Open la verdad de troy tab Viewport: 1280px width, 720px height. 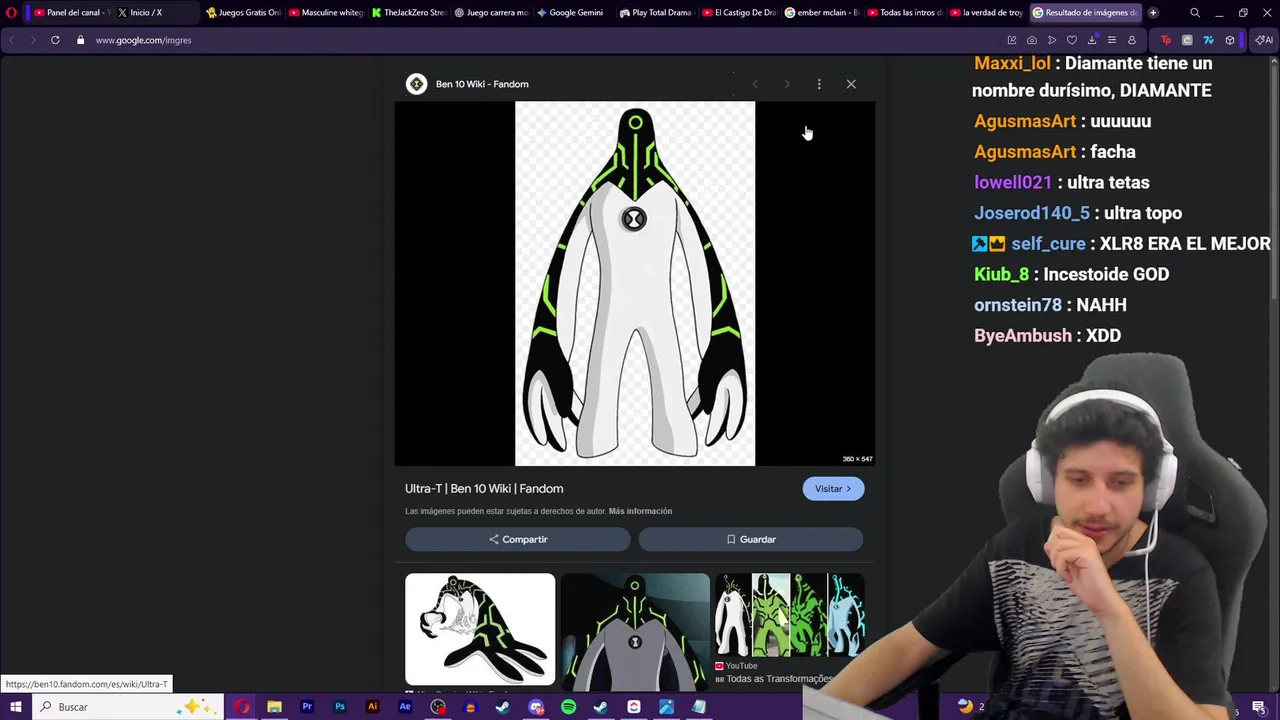[x=987, y=13]
